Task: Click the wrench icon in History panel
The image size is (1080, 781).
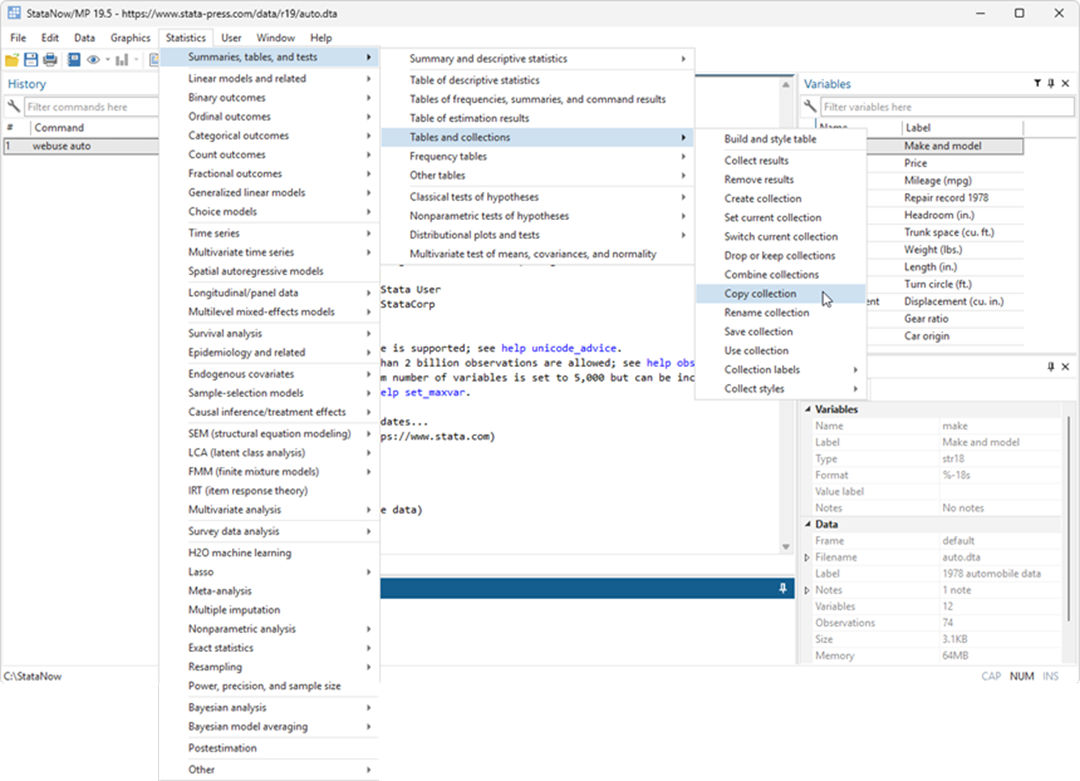Action: [13, 106]
